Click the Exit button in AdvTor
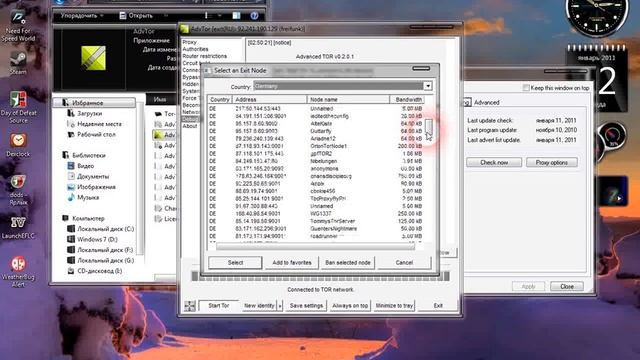This screenshot has height=360, width=640. point(438,306)
